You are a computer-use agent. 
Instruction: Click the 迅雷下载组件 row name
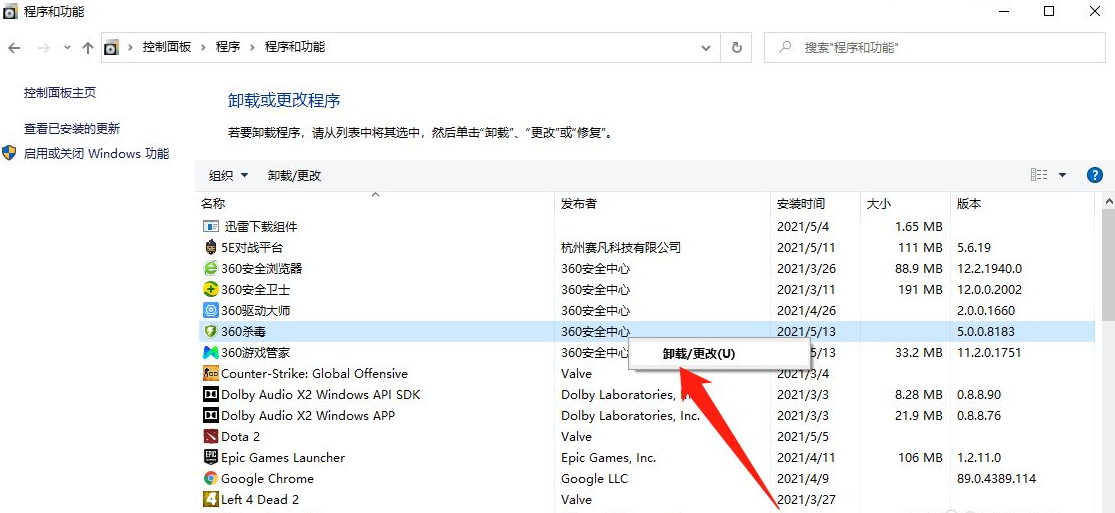point(261,226)
